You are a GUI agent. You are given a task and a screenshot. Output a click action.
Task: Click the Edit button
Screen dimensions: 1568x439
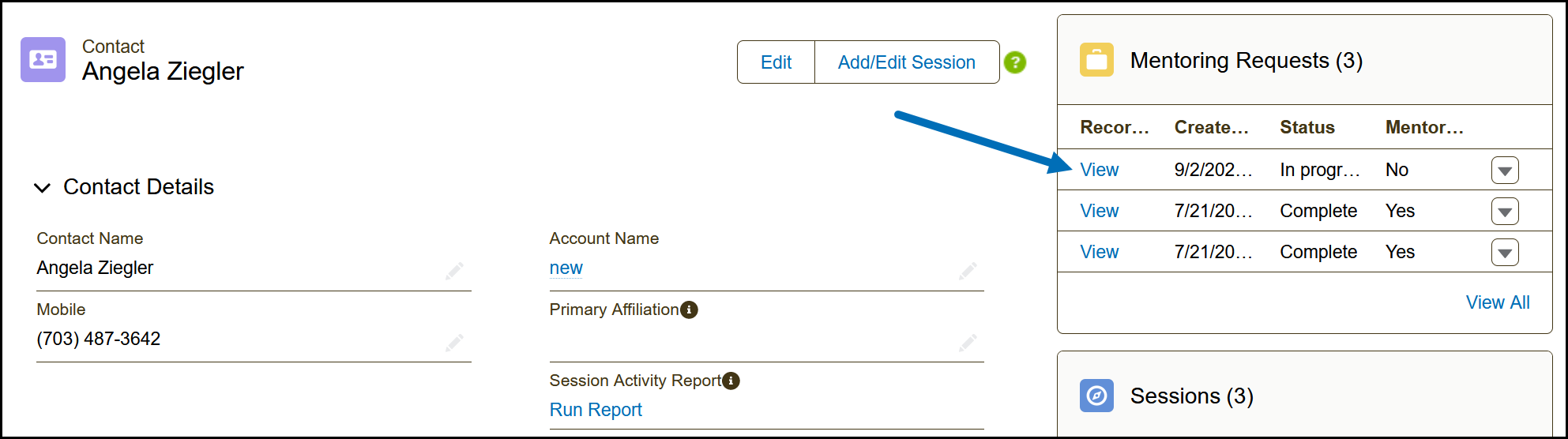[776, 62]
